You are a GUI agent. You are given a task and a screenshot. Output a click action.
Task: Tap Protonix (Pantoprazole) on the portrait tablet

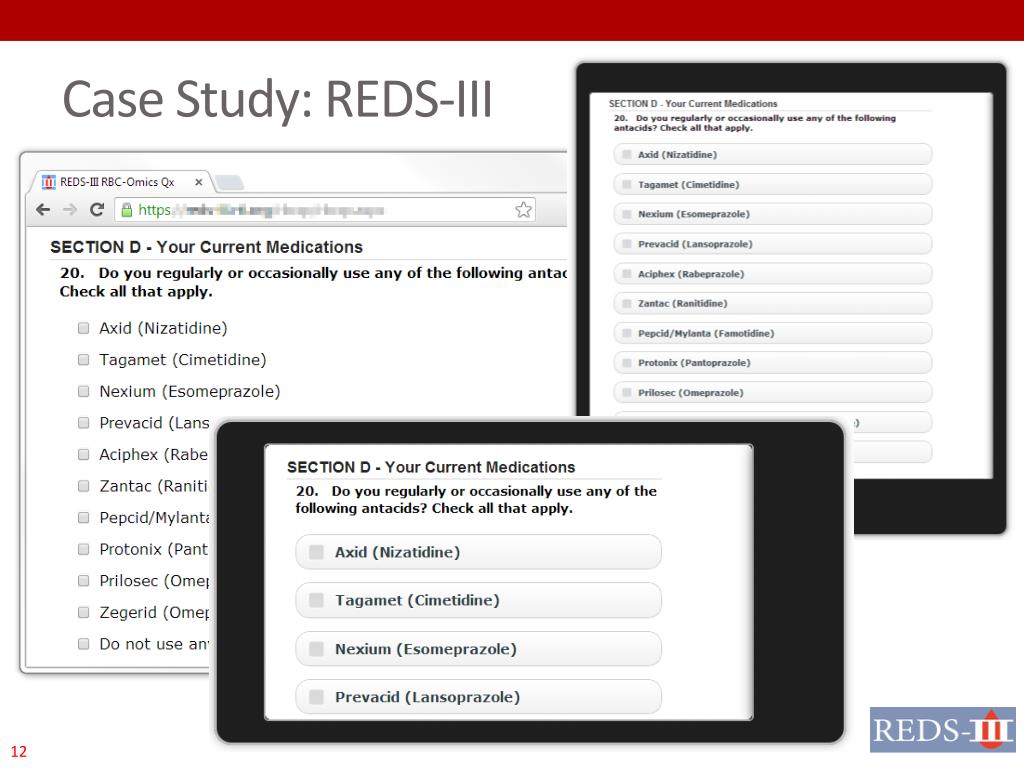click(x=773, y=362)
